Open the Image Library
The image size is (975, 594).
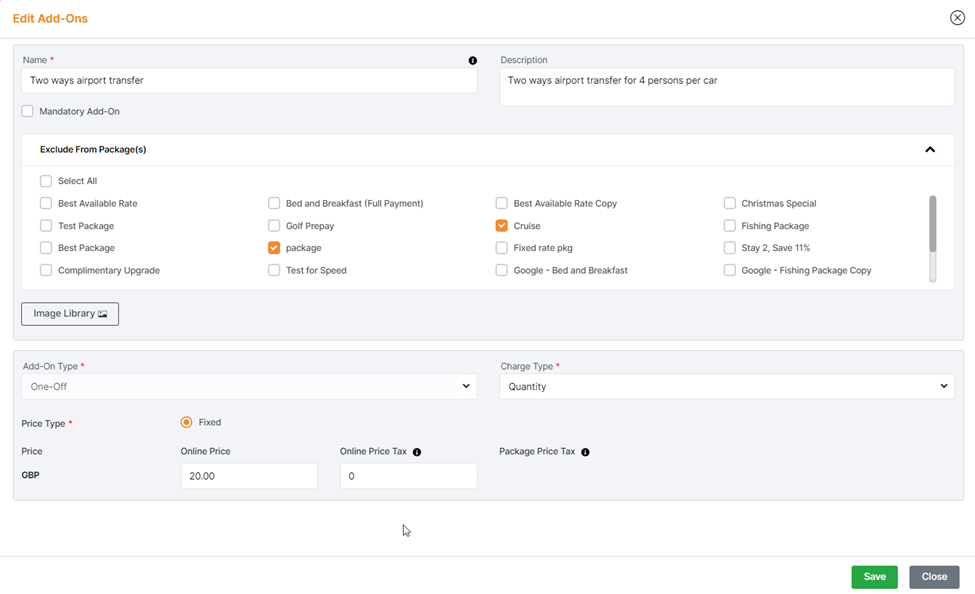point(70,314)
